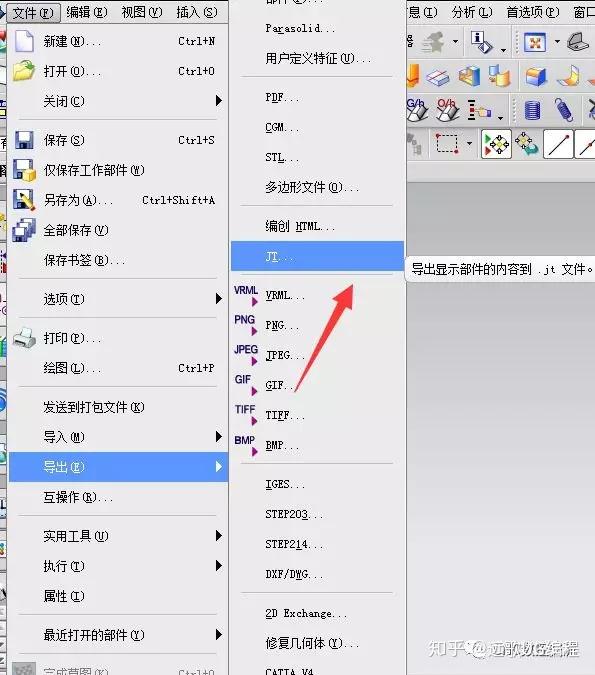Open dropdown arrow beside rectangle selection icon
This screenshot has height=675, width=595.
469,143
